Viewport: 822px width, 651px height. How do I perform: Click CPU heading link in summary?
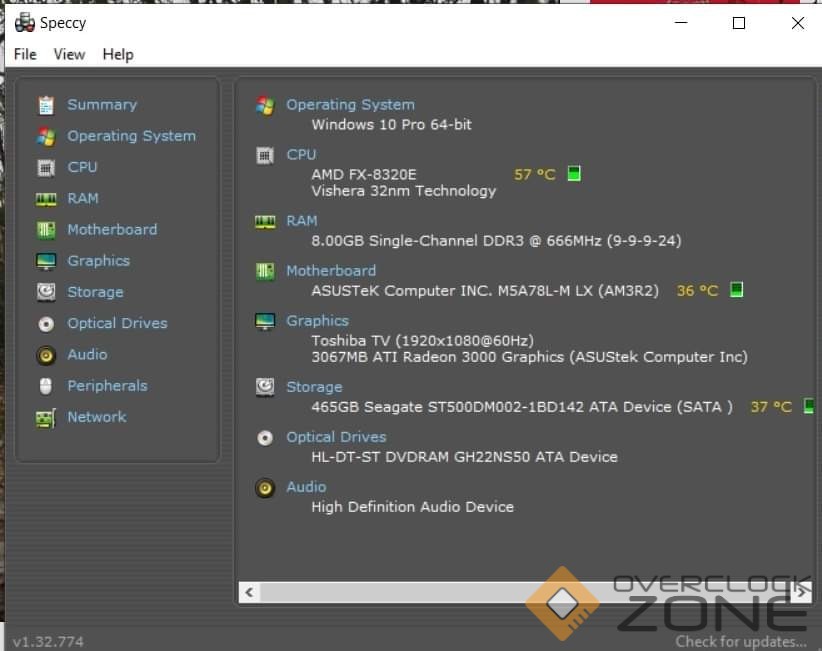click(301, 155)
